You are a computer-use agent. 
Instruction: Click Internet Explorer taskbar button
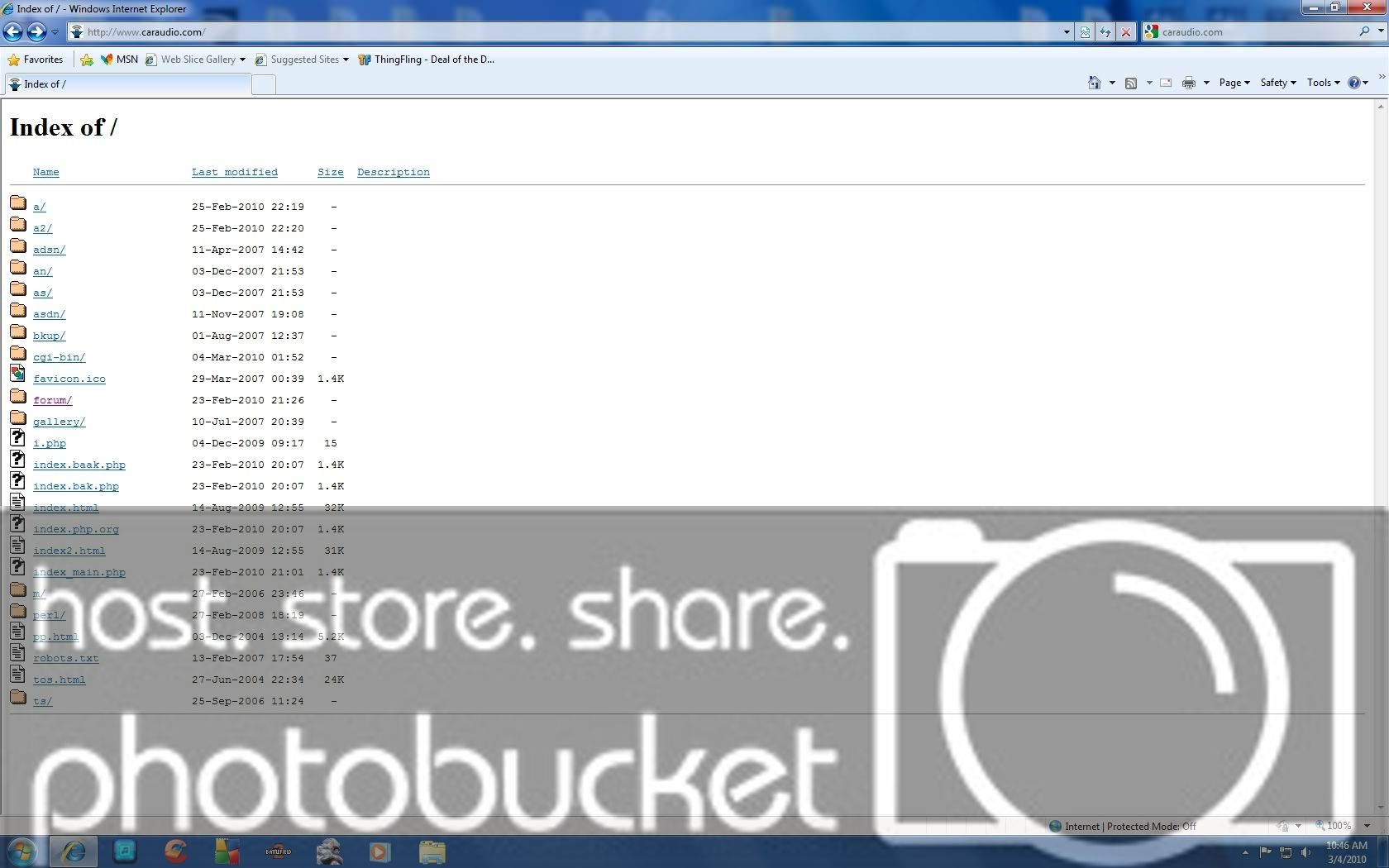pos(74,851)
